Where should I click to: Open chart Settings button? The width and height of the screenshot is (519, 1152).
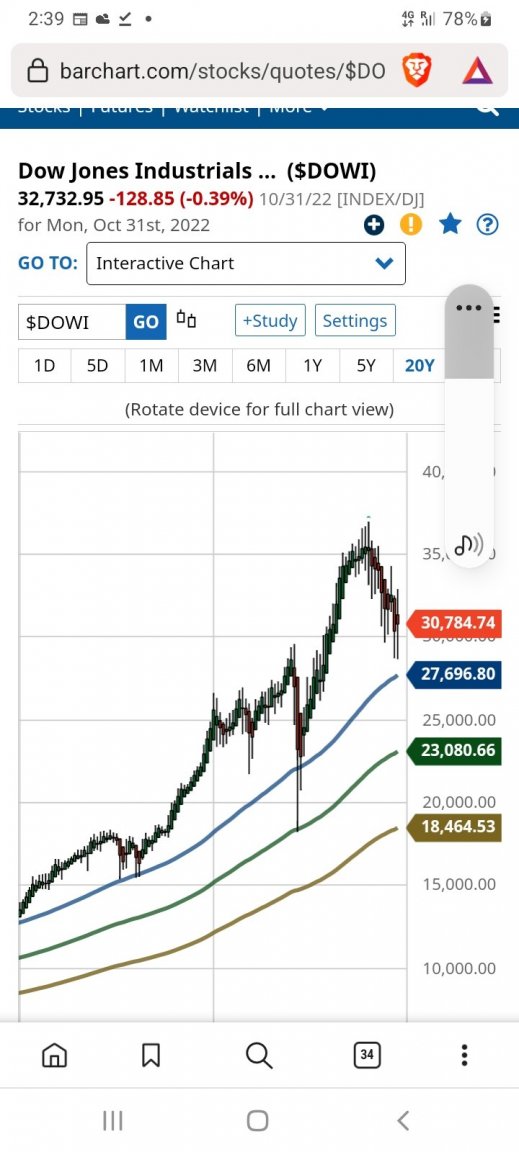tap(355, 320)
